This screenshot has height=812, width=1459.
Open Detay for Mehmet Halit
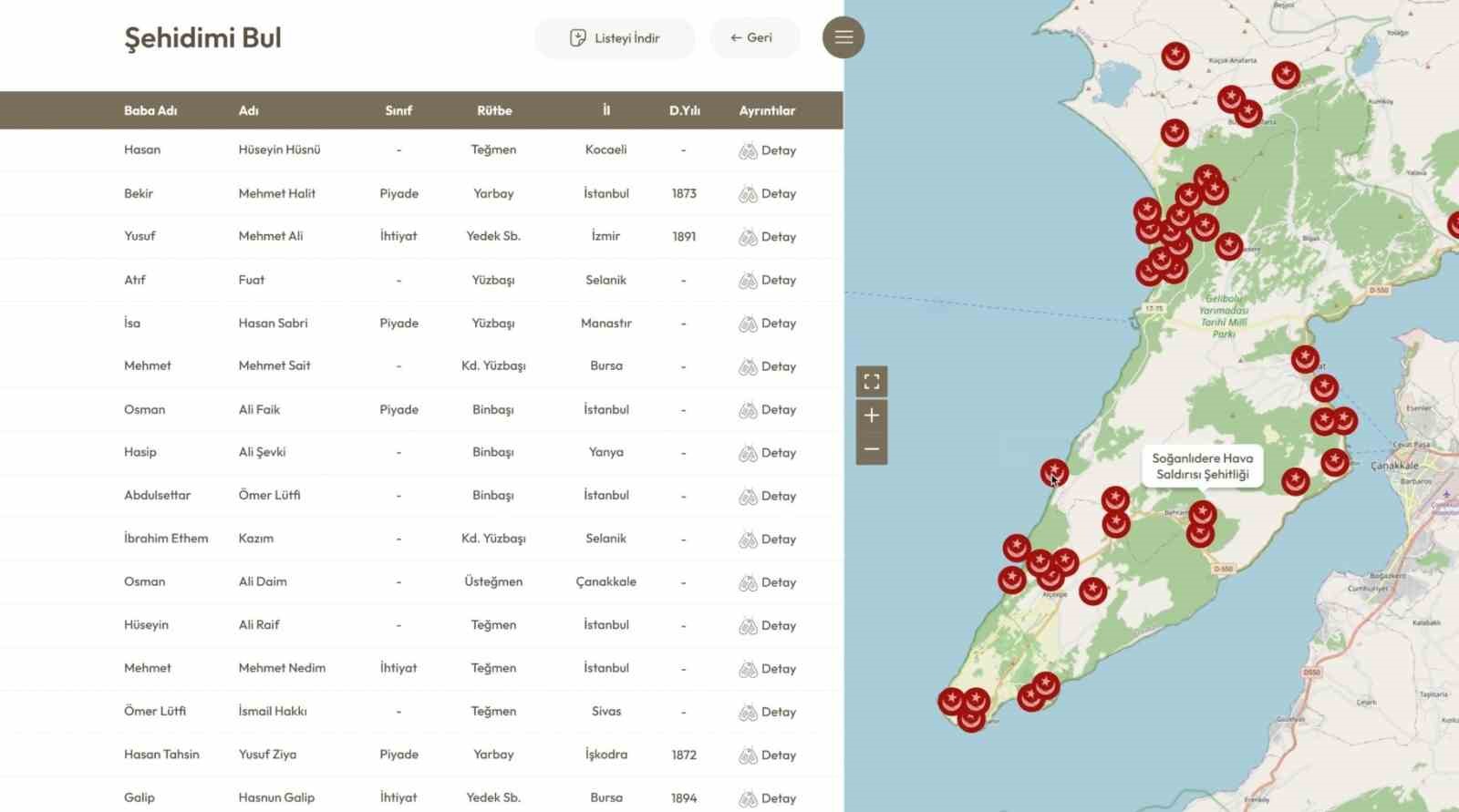(x=768, y=194)
